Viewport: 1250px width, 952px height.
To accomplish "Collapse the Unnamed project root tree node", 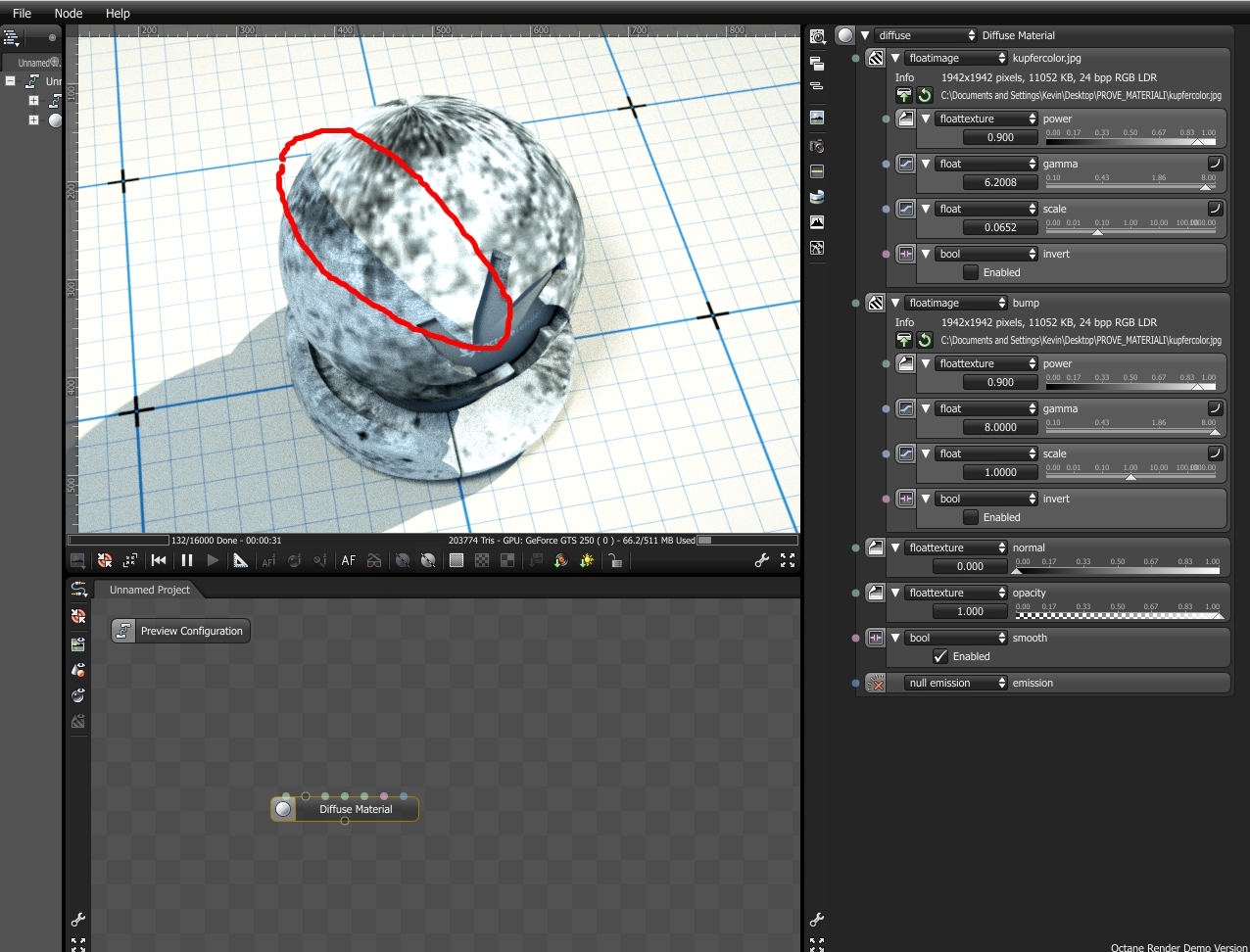I will pos(10,81).
